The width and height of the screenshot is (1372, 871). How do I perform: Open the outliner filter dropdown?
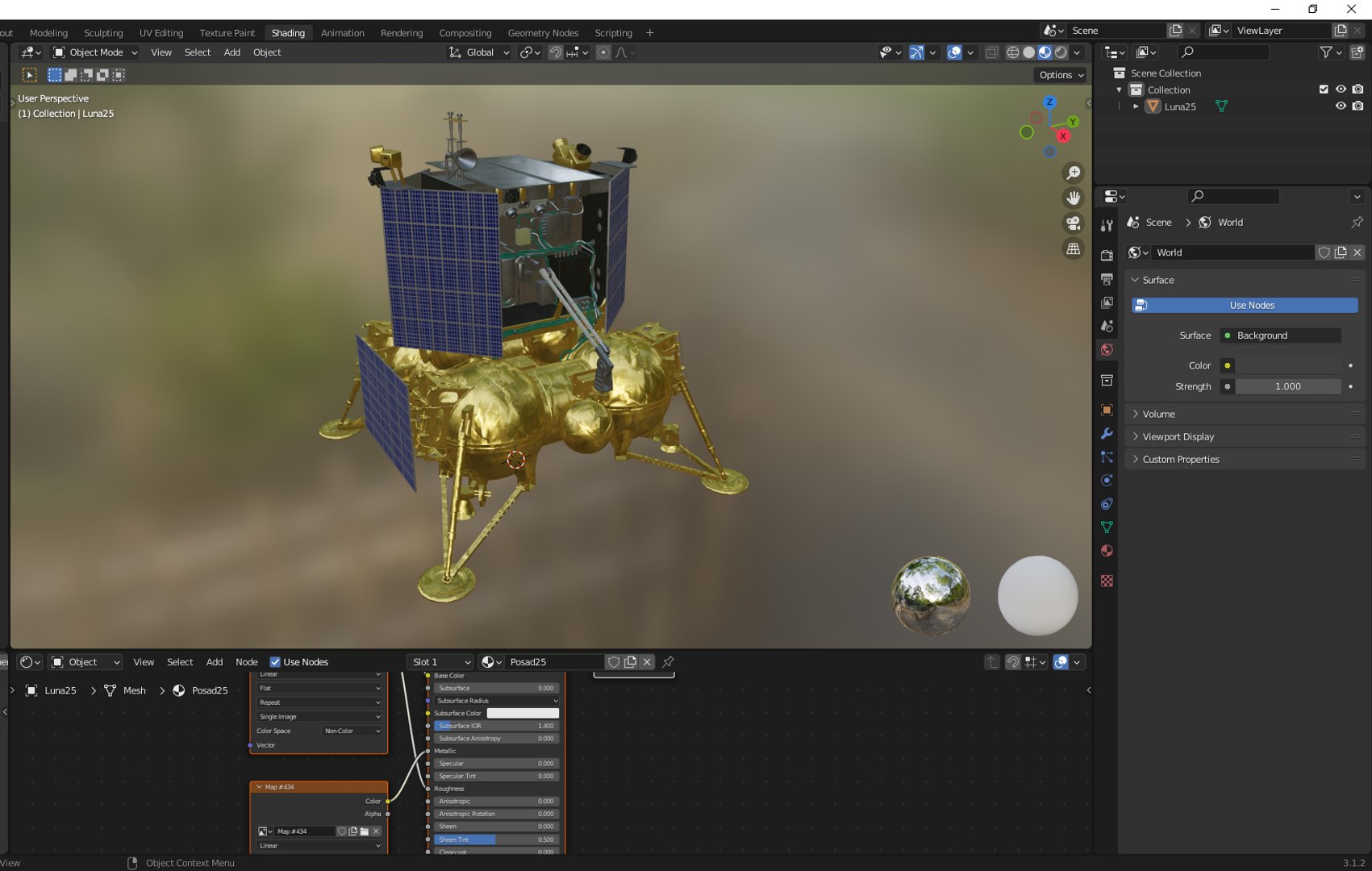1331,52
